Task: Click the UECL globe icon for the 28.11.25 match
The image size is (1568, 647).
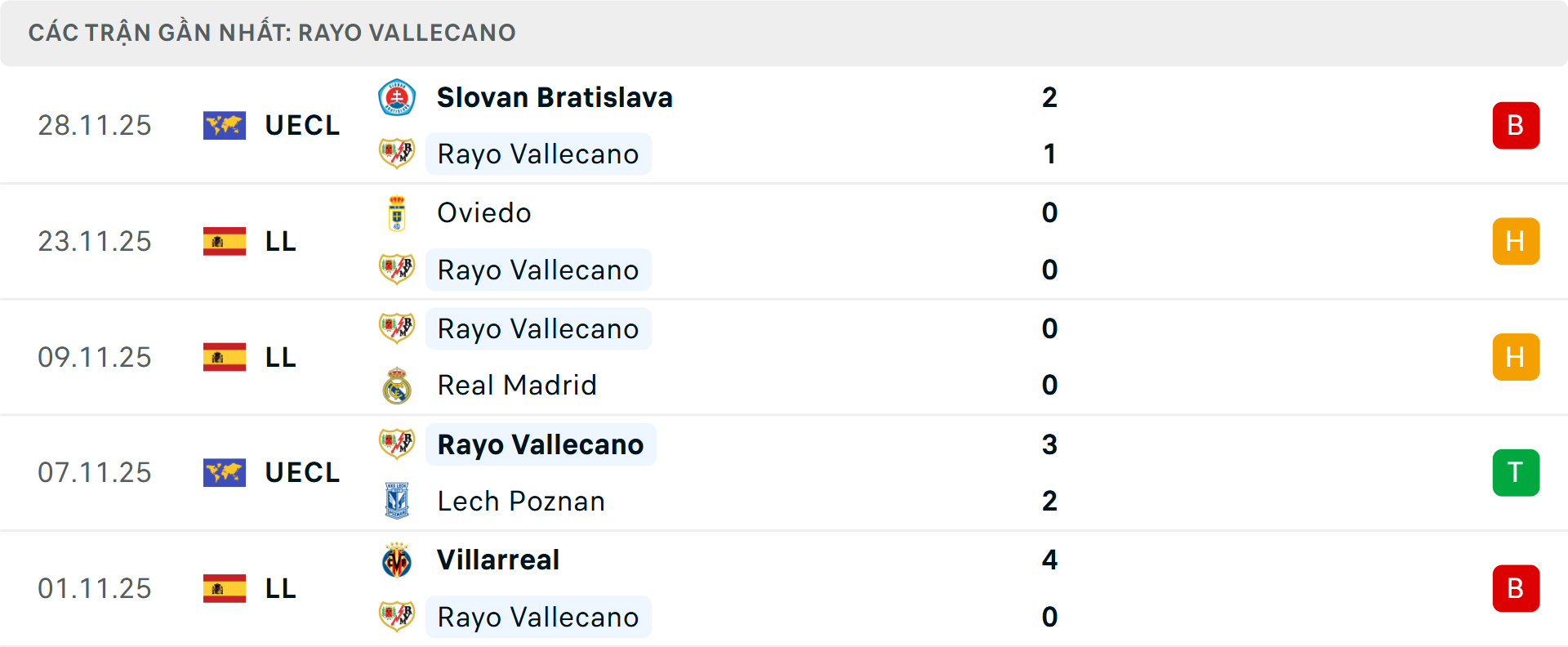Action: 224,125
